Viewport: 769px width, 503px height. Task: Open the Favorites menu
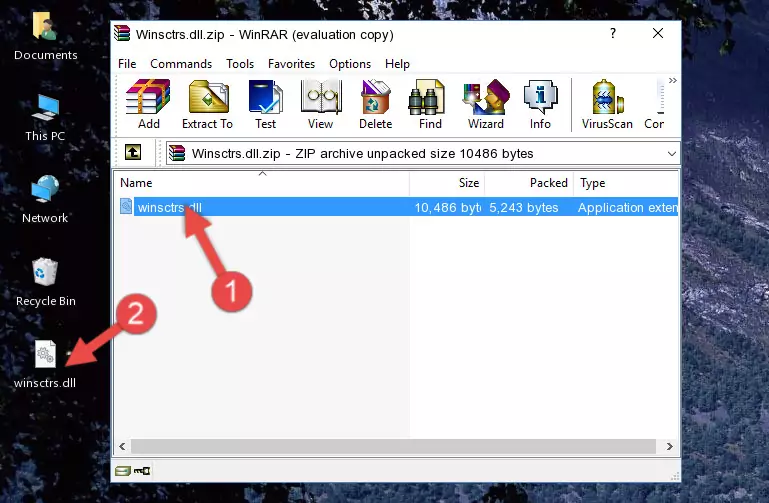pos(291,64)
